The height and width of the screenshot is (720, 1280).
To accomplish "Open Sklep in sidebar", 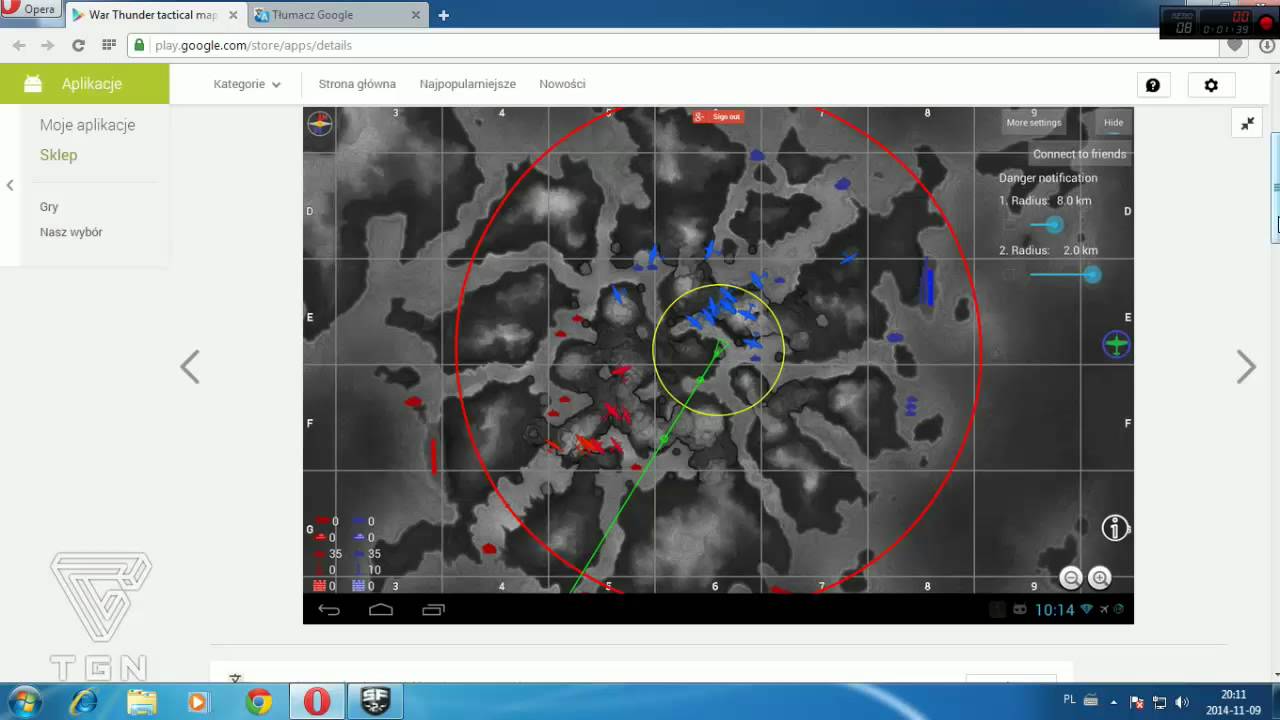I will click(58, 155).
